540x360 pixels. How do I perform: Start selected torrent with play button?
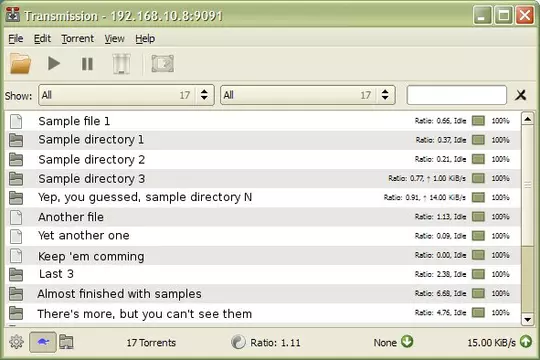coord(54,64)
